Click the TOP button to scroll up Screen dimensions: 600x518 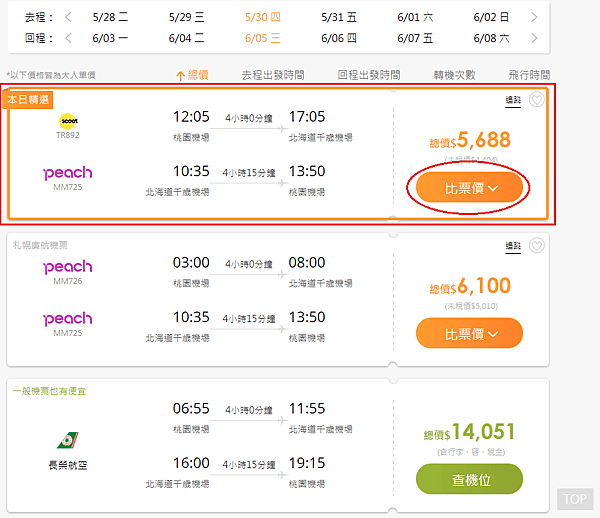tap(574, 499)
